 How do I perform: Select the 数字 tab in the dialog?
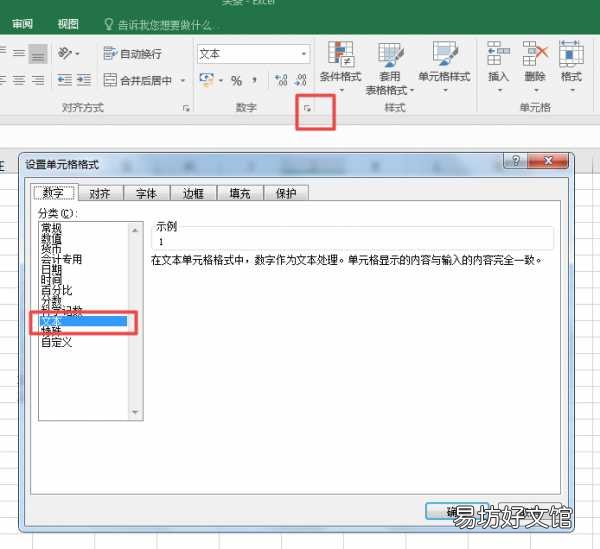(54, 192)
